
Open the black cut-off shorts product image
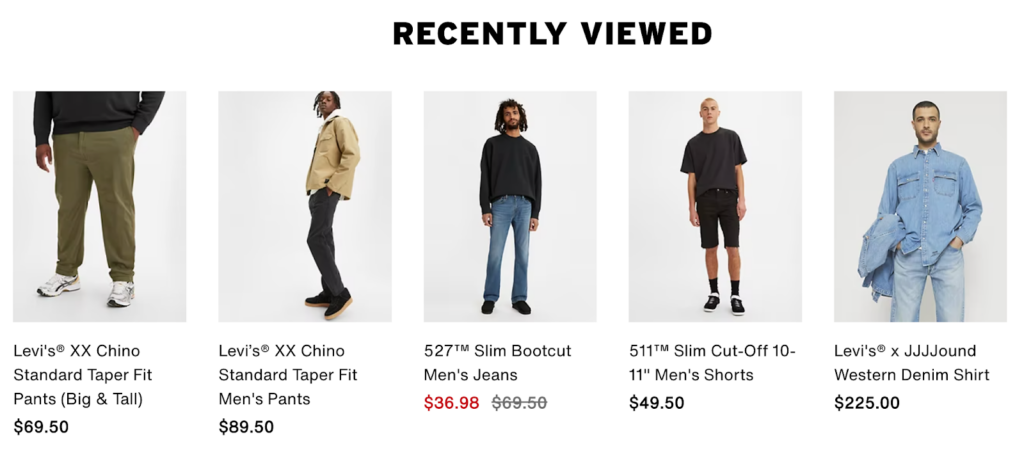point(715,206)
